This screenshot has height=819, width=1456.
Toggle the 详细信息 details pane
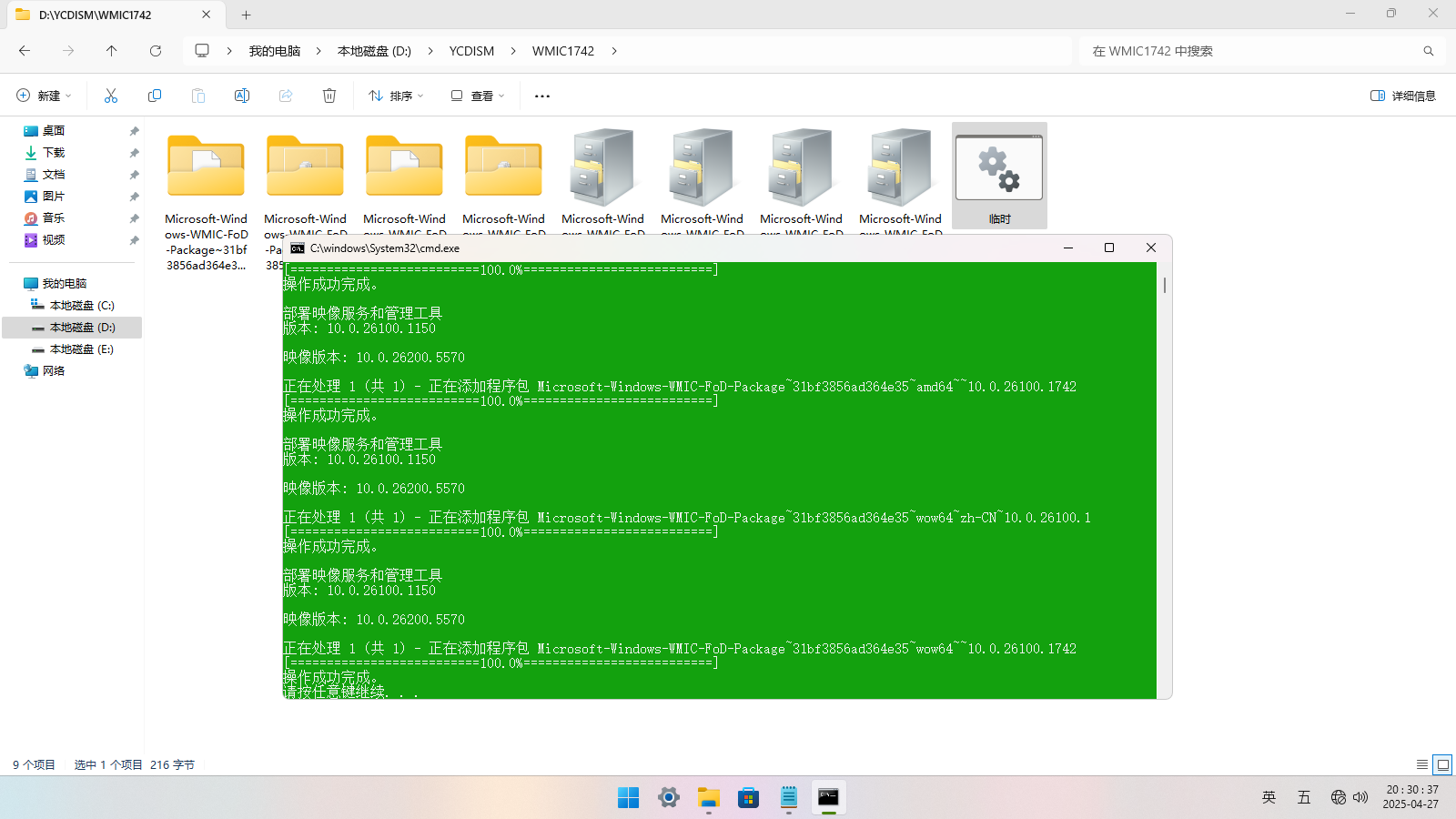click(1403, 96)
